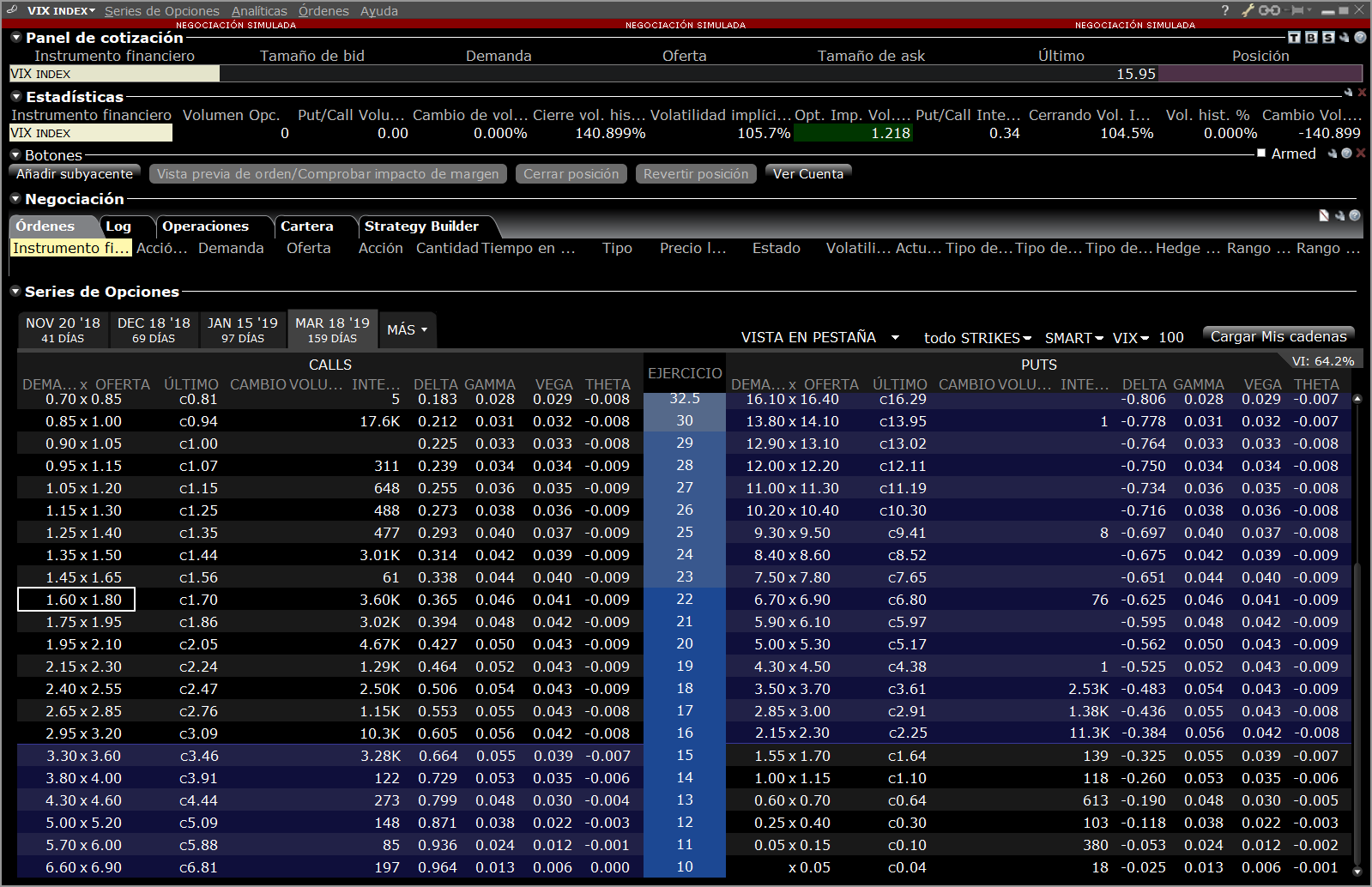1372x887 pixels.
Task: Select the call bid/ask cell 1.60 x 1.80
Action: pos(76,600)
